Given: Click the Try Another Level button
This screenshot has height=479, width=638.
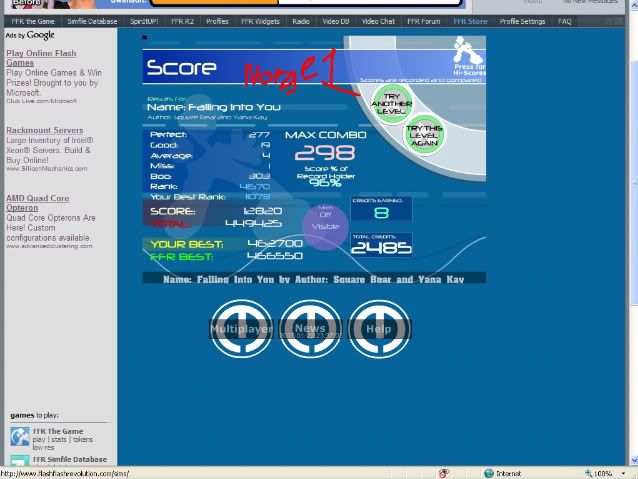Looking at the screenshot, I should point(390,104).
